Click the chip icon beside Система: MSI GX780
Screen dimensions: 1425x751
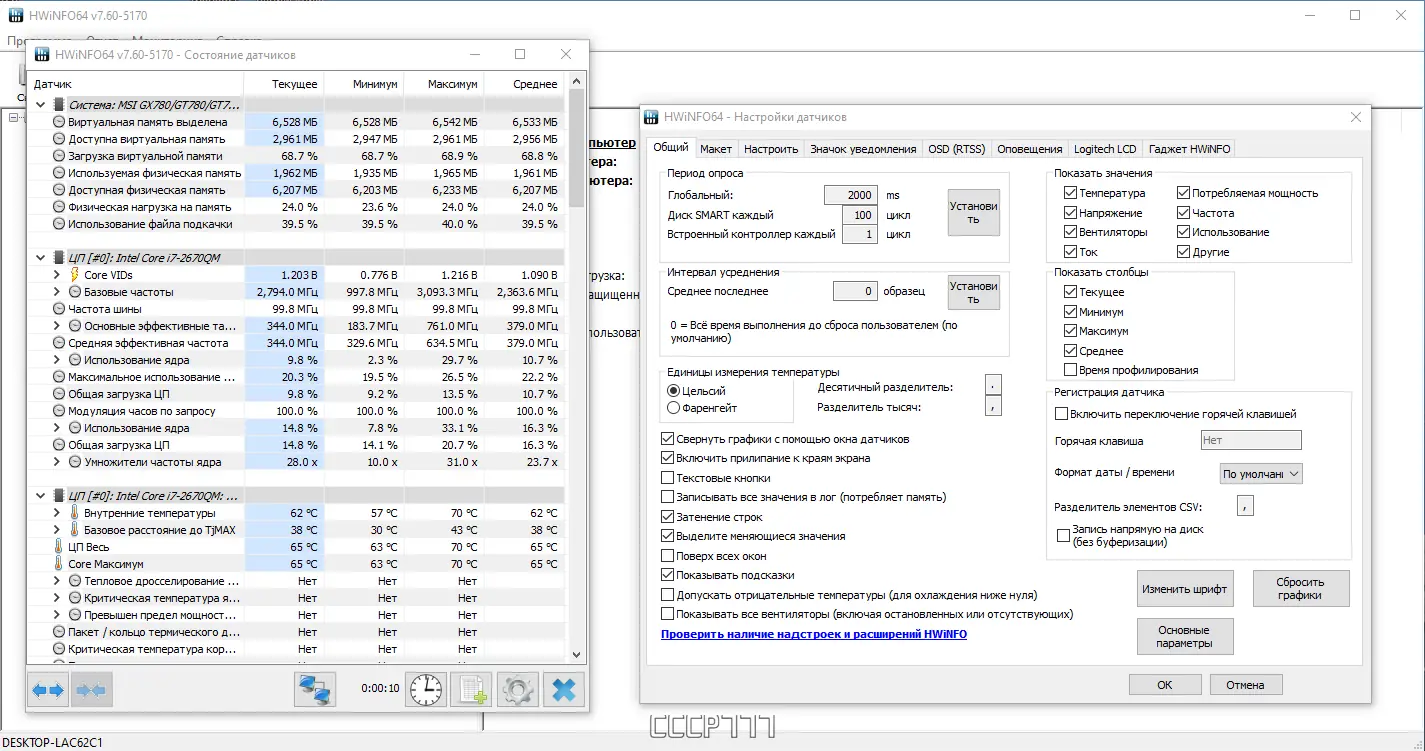click(59, 105)
